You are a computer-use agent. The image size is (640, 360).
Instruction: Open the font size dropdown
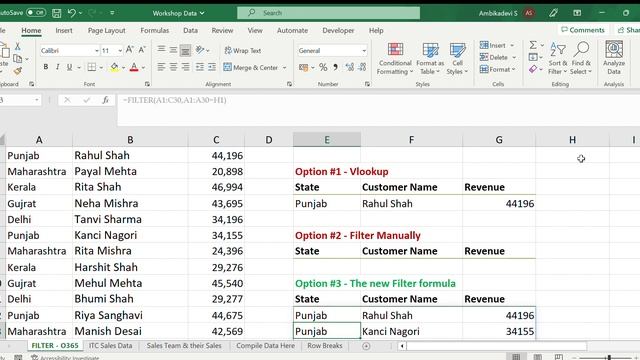(x=120, y=51)
